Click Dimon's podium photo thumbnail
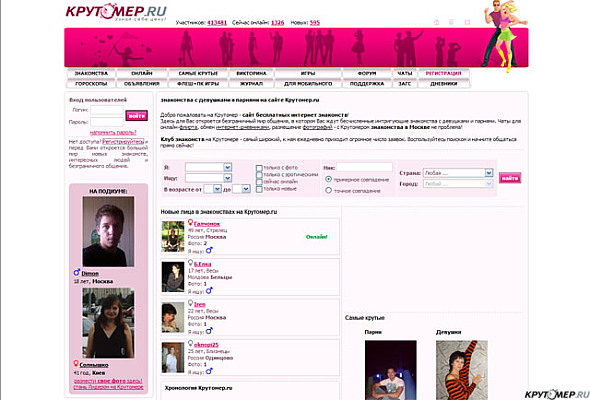 (108, 231)
